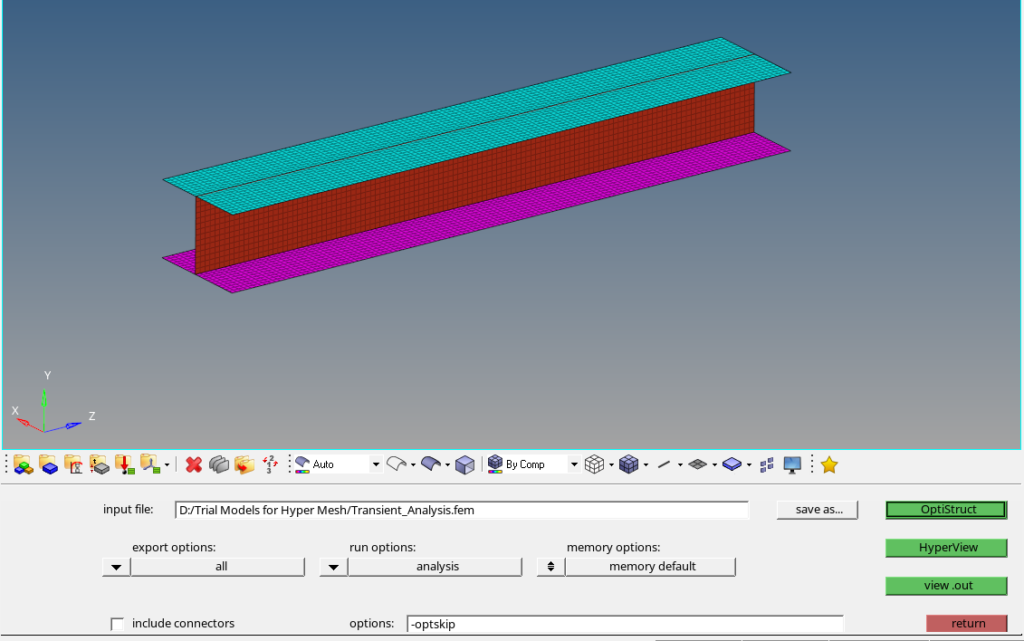Click the red X Delete icon
Viewport: 1024px width, 641px height.
(x=193, y=465)
